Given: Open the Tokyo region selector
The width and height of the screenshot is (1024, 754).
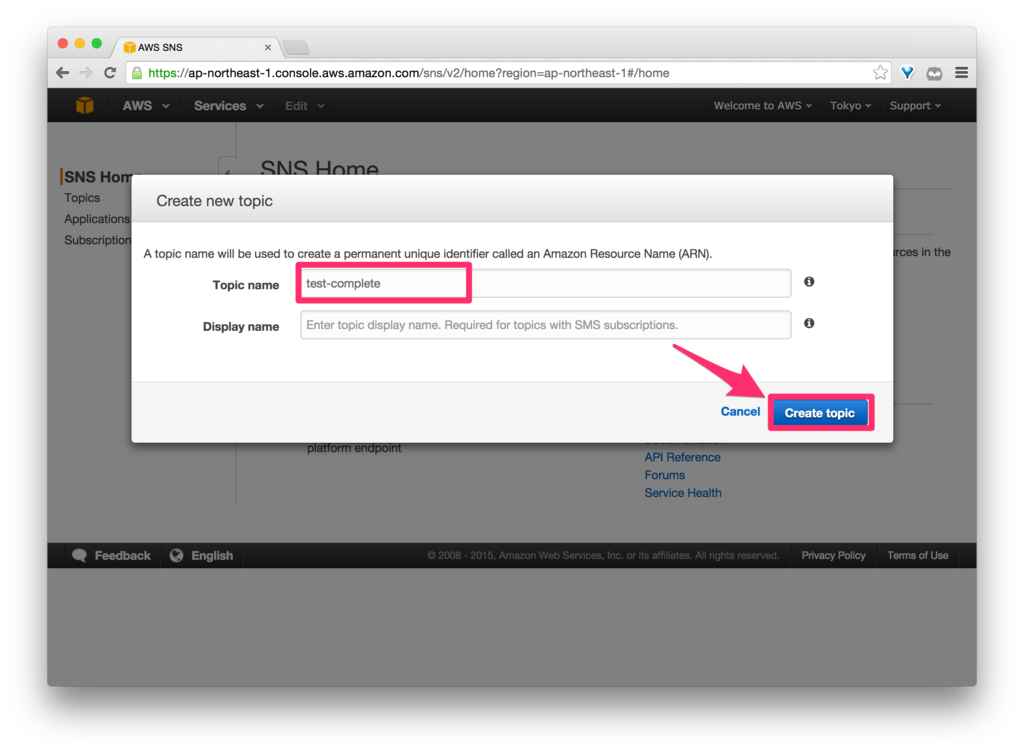Looking at the screenshot, I should [x=850, y=106].
